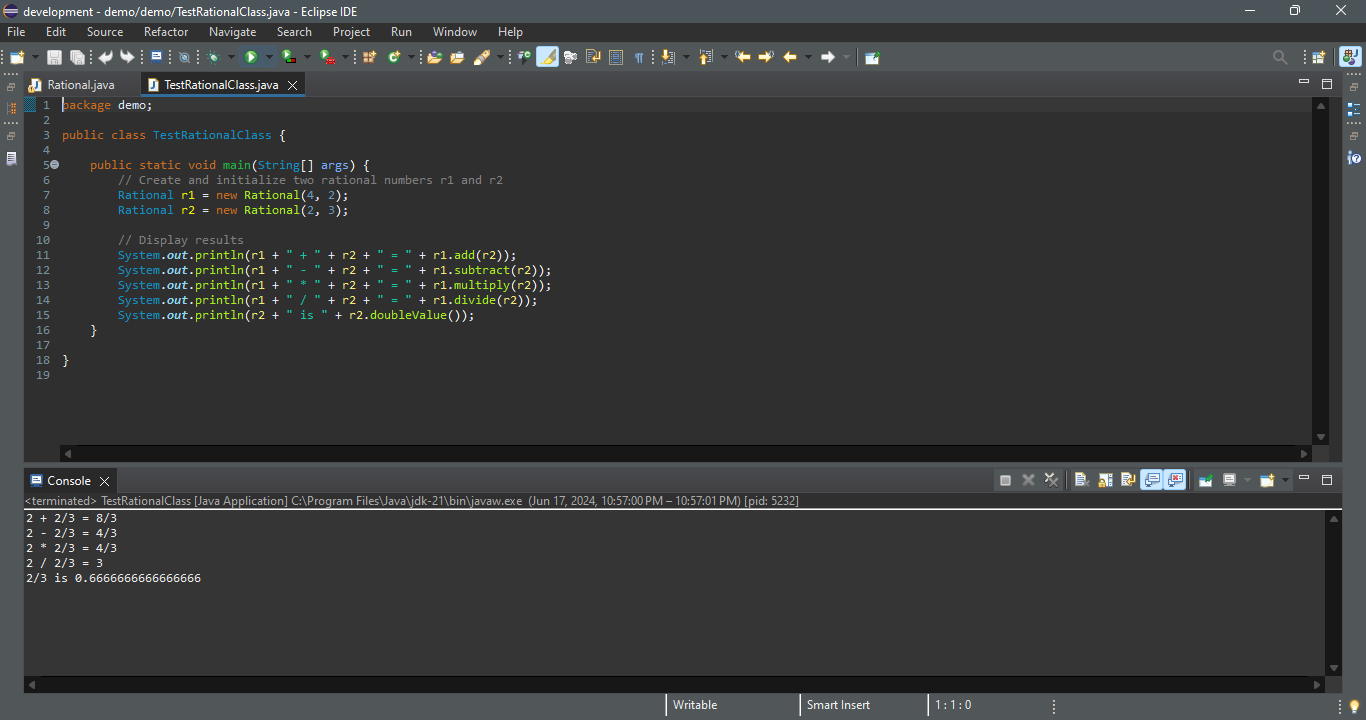Toggle Show Console on standard output change

coord(1151,480)
